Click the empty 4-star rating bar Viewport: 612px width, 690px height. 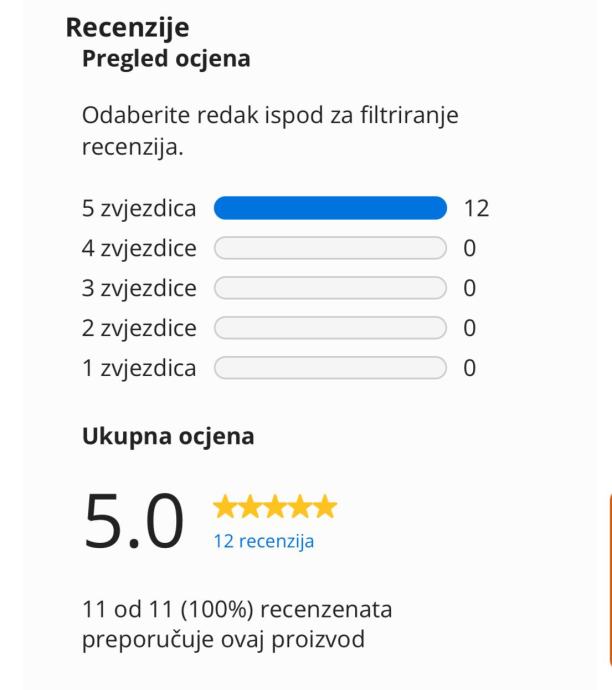click(x=330, y=248)
